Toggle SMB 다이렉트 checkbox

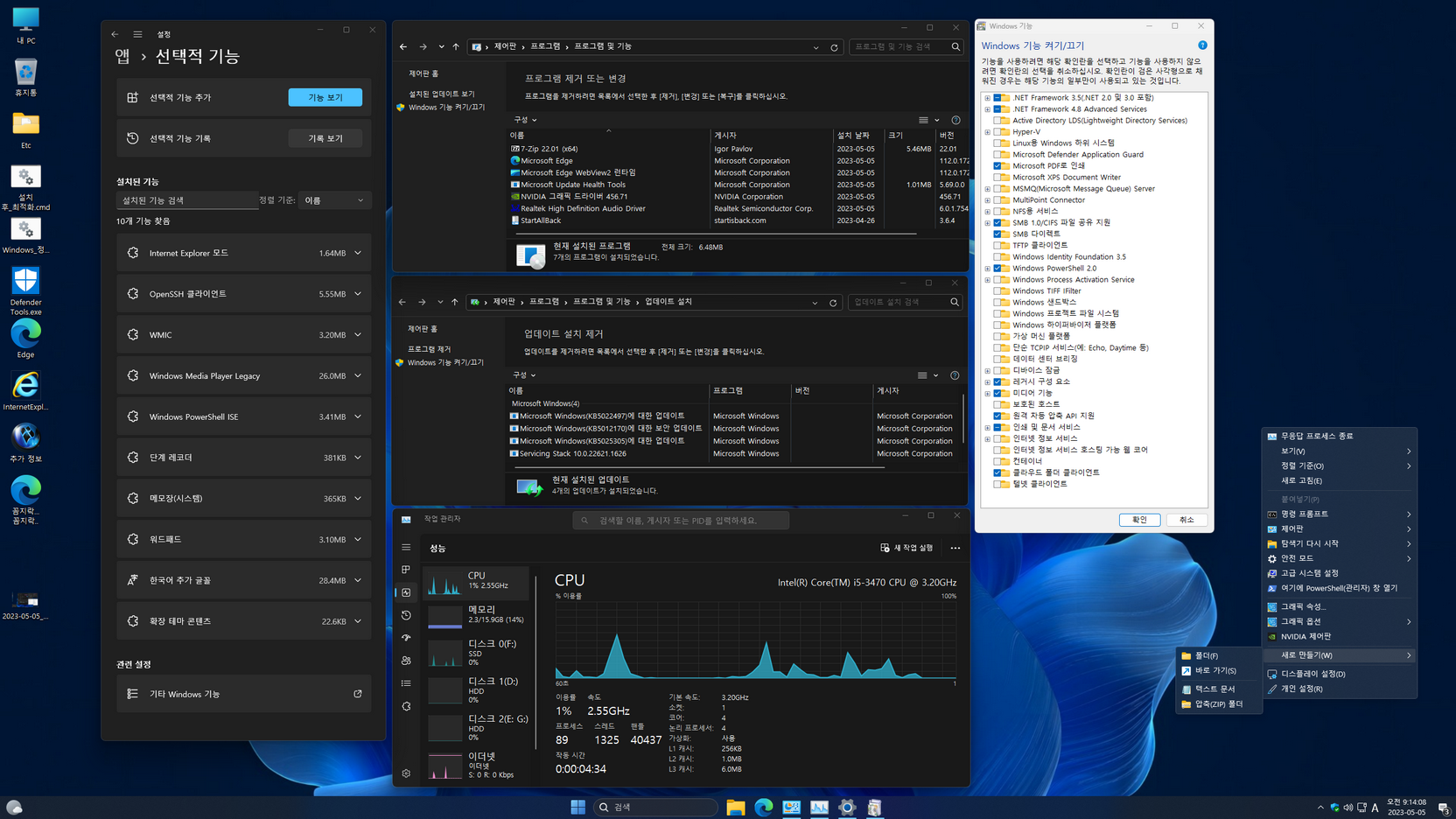(997, 234)
